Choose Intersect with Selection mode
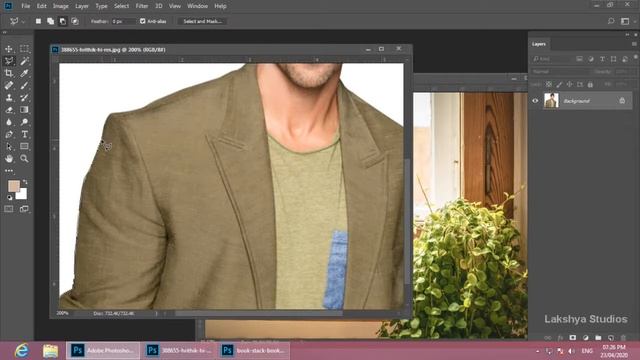The height and width of the screenshot is (360, 640). 75,21
